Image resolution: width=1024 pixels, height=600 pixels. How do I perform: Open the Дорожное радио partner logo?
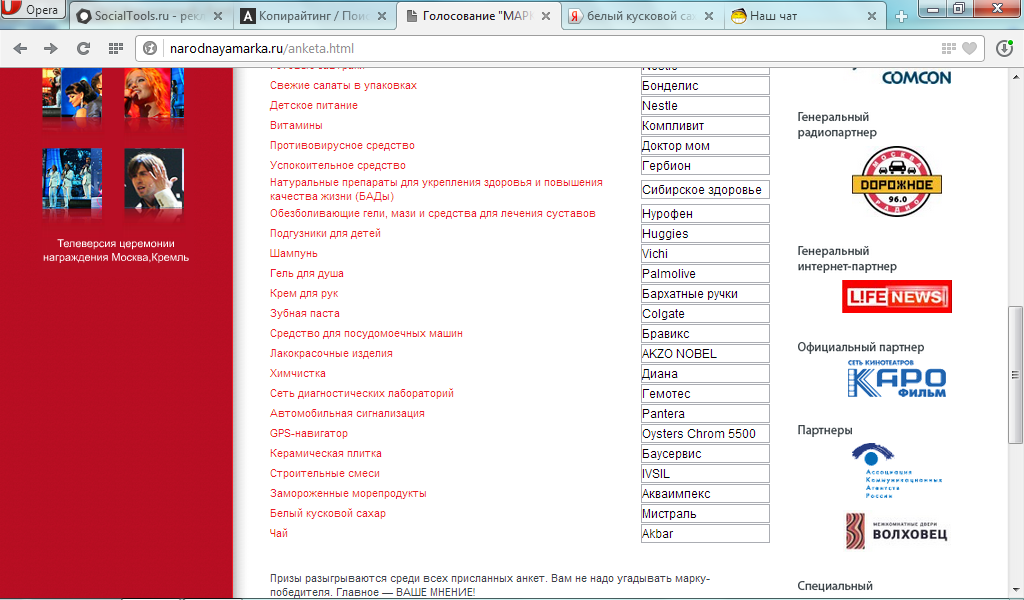[897, 182]
